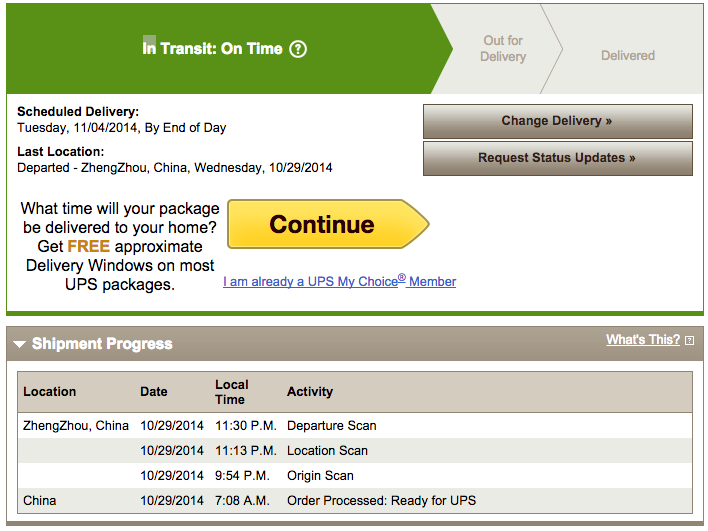
Task: Click the Activity column header
Action: coord(310,391)
